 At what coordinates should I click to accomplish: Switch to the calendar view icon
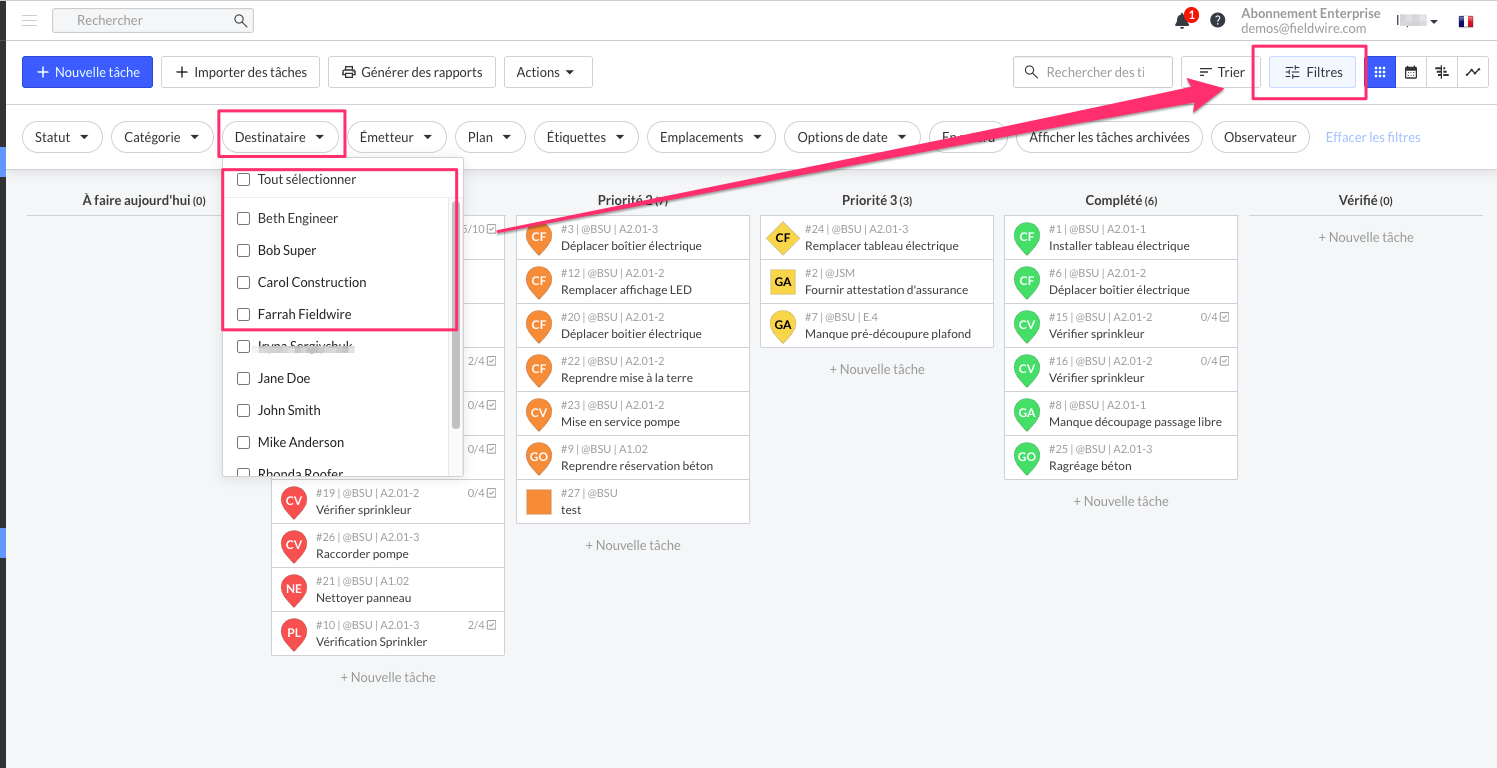(1411, 72)
